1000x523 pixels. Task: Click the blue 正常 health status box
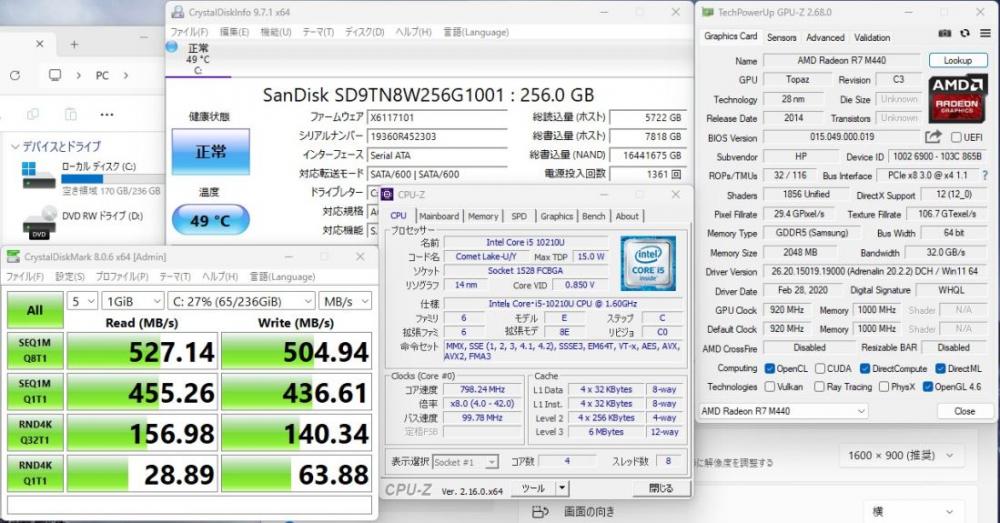coord(210,152)
